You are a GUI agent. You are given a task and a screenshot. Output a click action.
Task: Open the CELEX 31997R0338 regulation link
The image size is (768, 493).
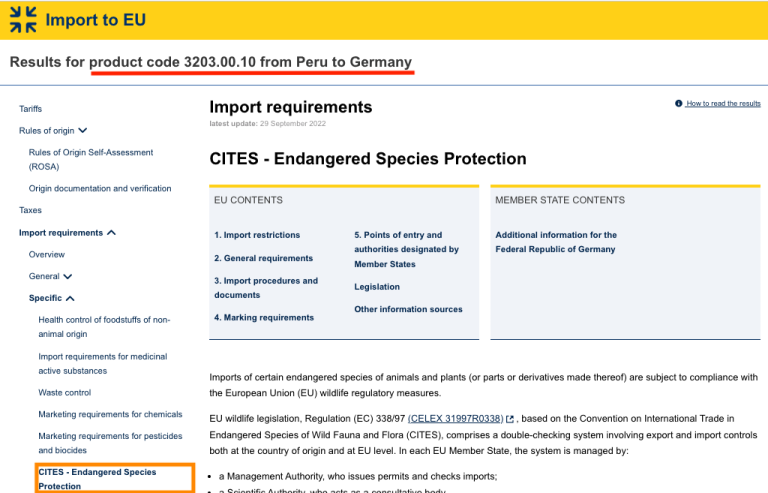click(456, 419)
